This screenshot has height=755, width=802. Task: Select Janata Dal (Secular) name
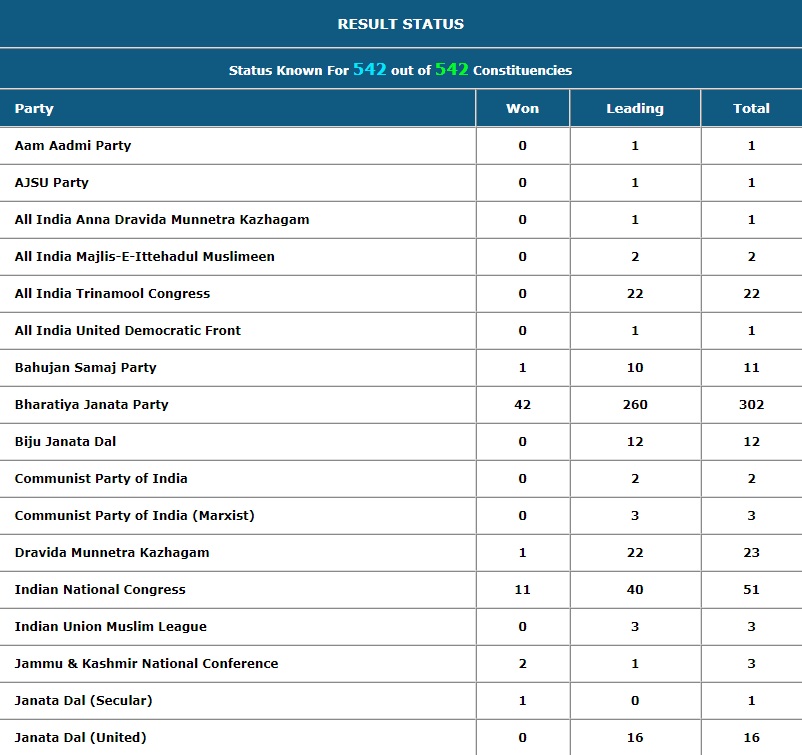click(x=83, y=700)
